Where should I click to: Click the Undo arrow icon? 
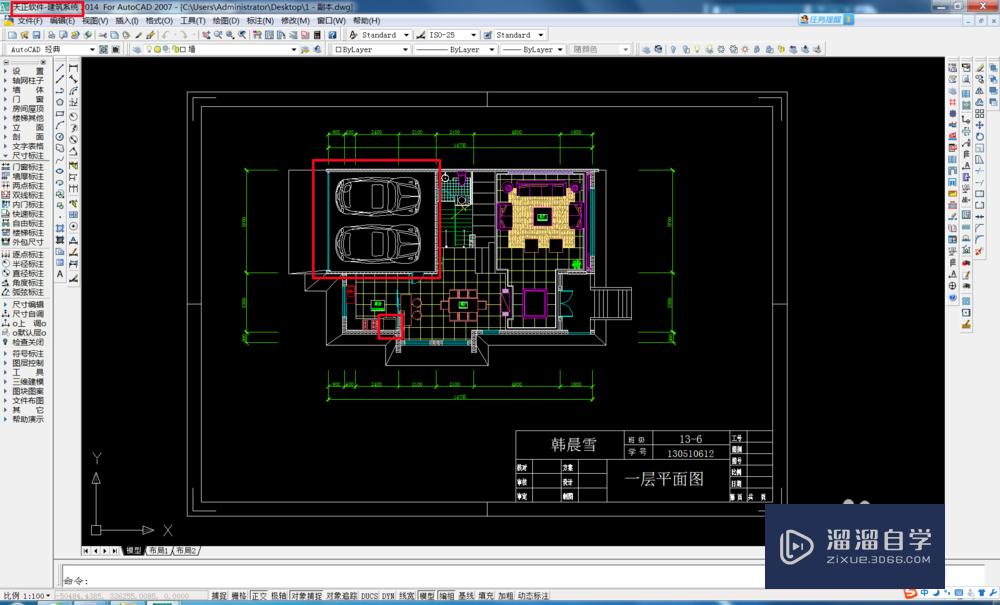[166, 35]
